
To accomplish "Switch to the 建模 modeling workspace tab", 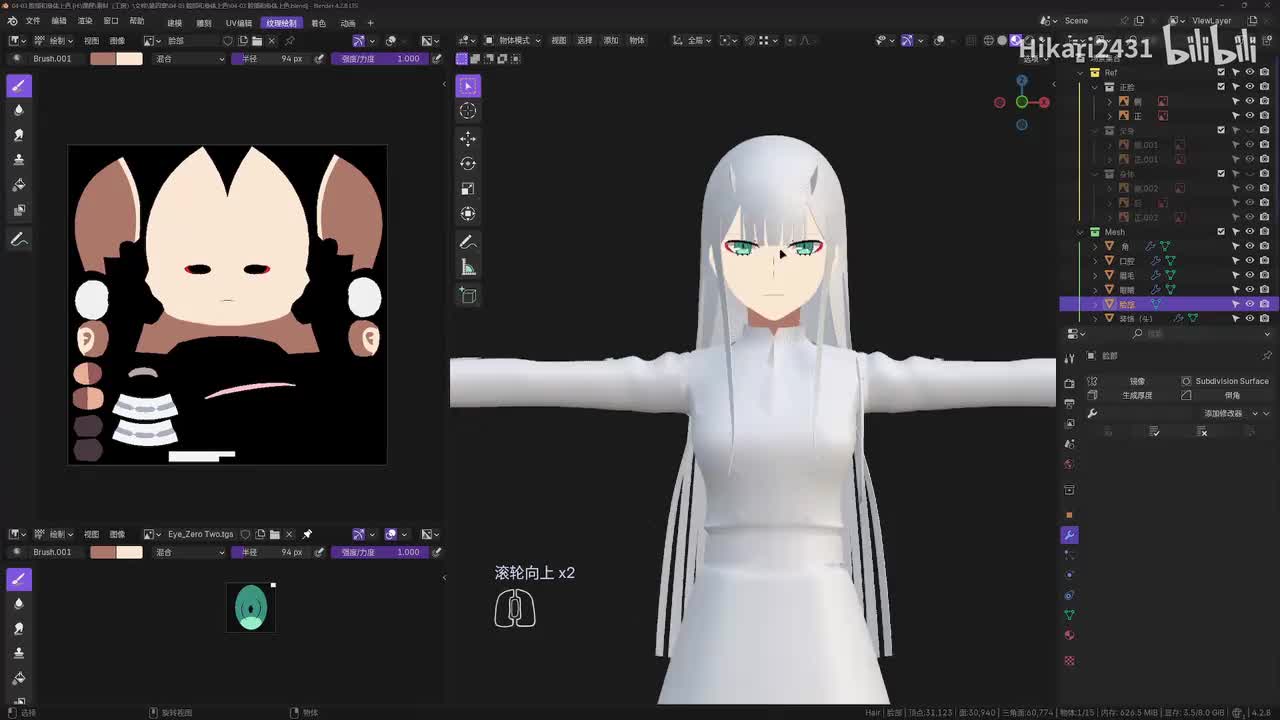I will point(175,22).
